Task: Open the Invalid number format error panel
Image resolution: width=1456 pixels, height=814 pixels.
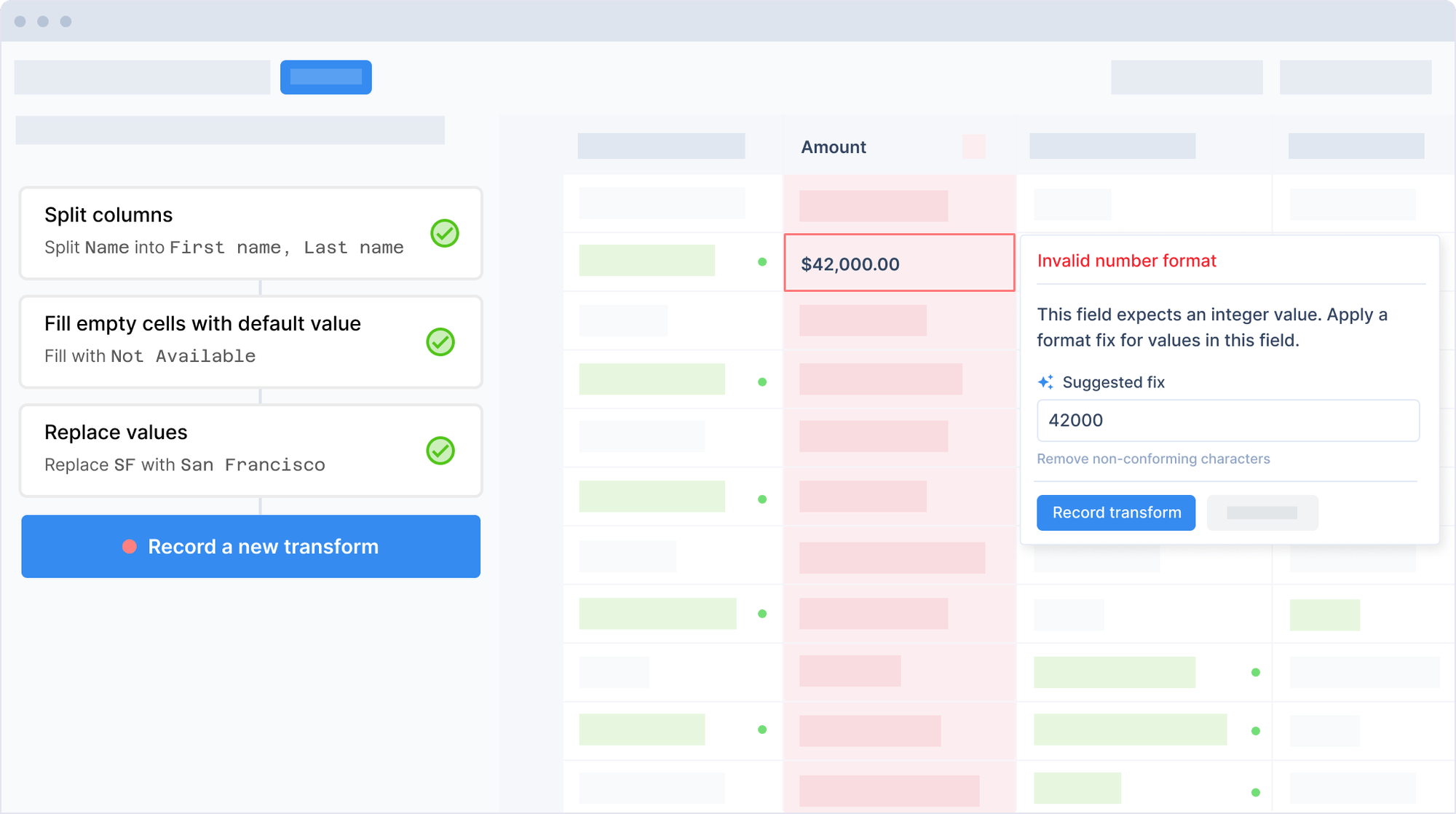Action: click(1127, 261)
